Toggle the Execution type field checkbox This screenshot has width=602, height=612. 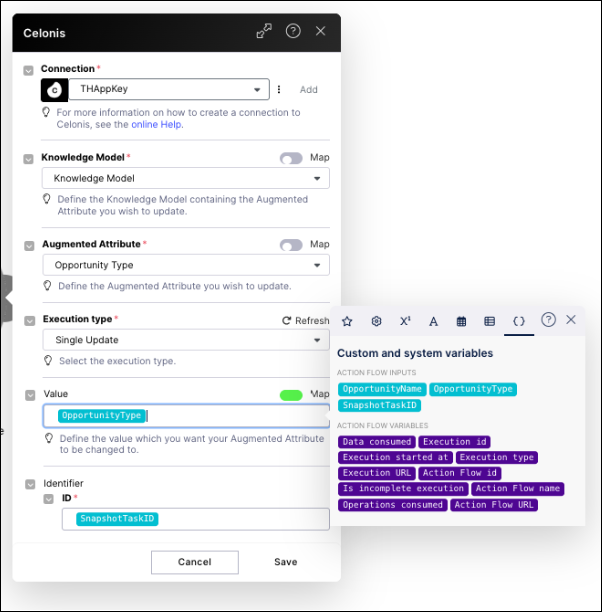[x=30, y=321]
